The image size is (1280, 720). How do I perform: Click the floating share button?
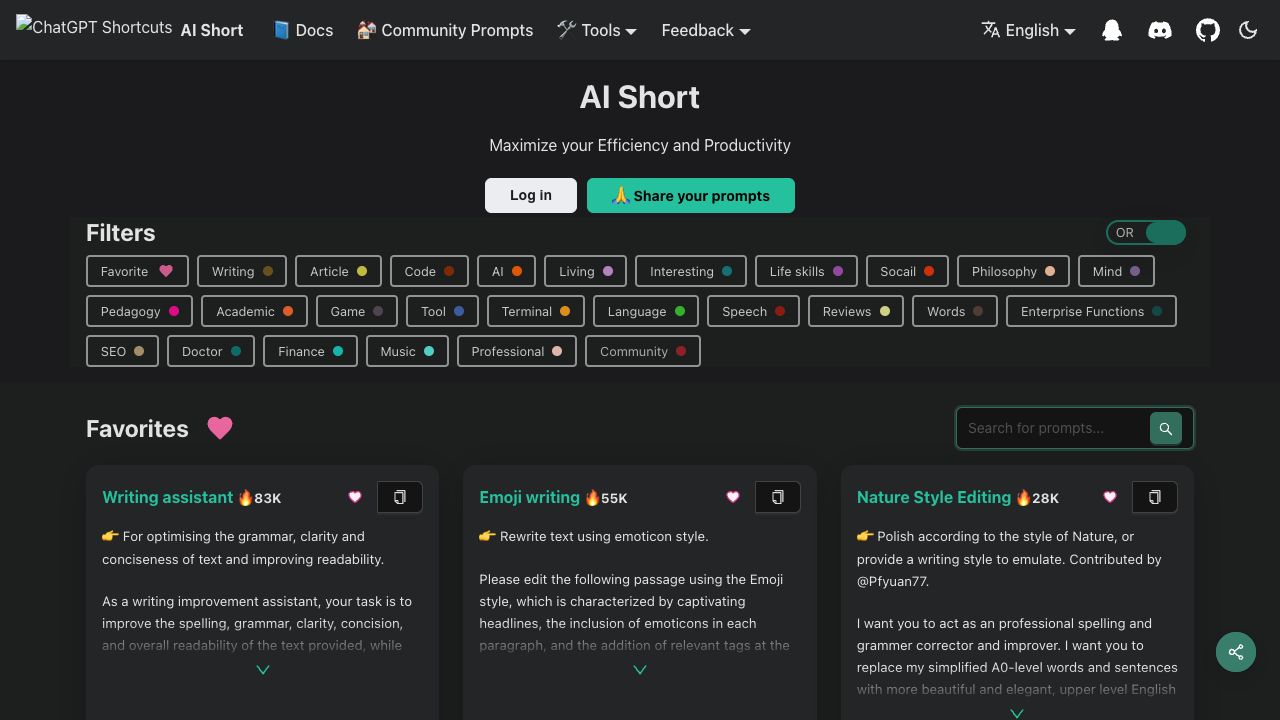pyautogui.click(x=1236, y=652)
